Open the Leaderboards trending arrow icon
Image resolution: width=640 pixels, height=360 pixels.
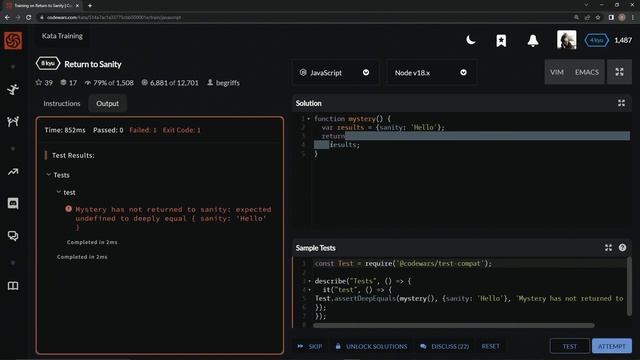[x=13, y=172]
